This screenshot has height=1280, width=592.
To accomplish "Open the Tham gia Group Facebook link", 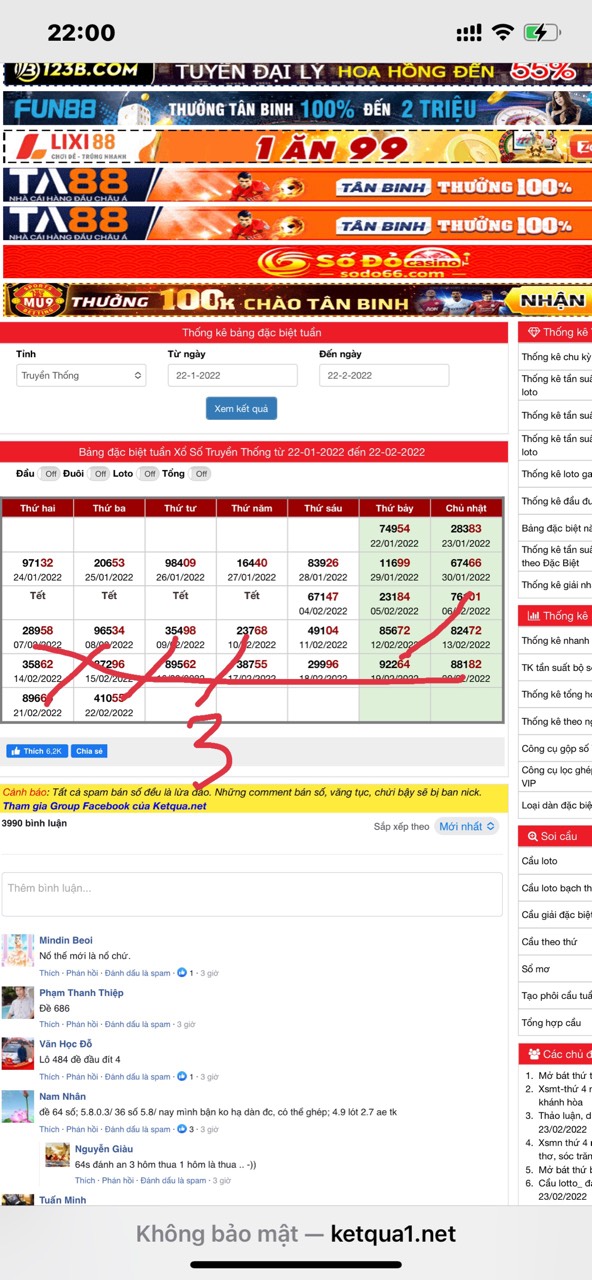I will (x=105, y=806).
